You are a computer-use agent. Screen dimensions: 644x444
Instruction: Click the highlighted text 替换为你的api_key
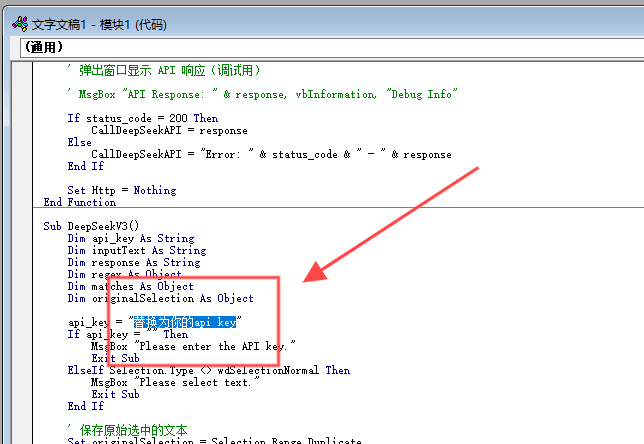pos(185,322)
